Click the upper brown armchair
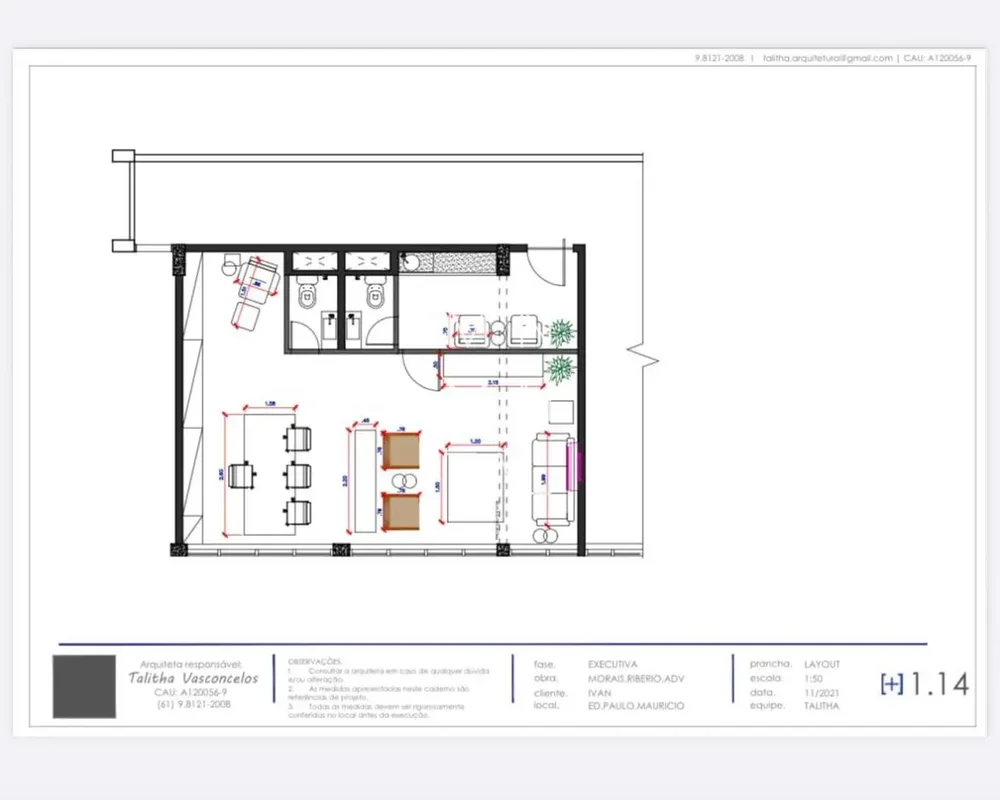The width and height of the screenshot is (1000, 800). point(401,450)
